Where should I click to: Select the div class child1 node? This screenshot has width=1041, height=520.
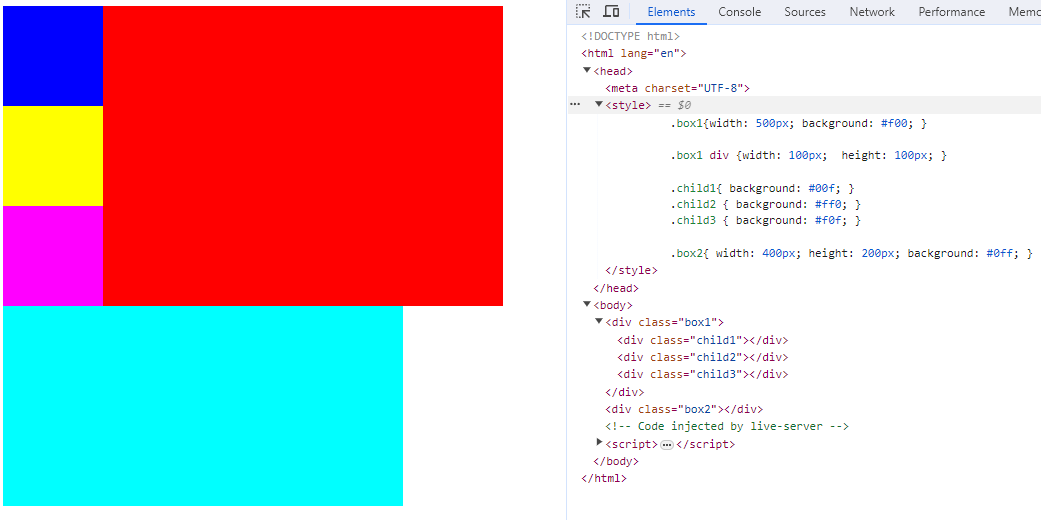point(702,341)
